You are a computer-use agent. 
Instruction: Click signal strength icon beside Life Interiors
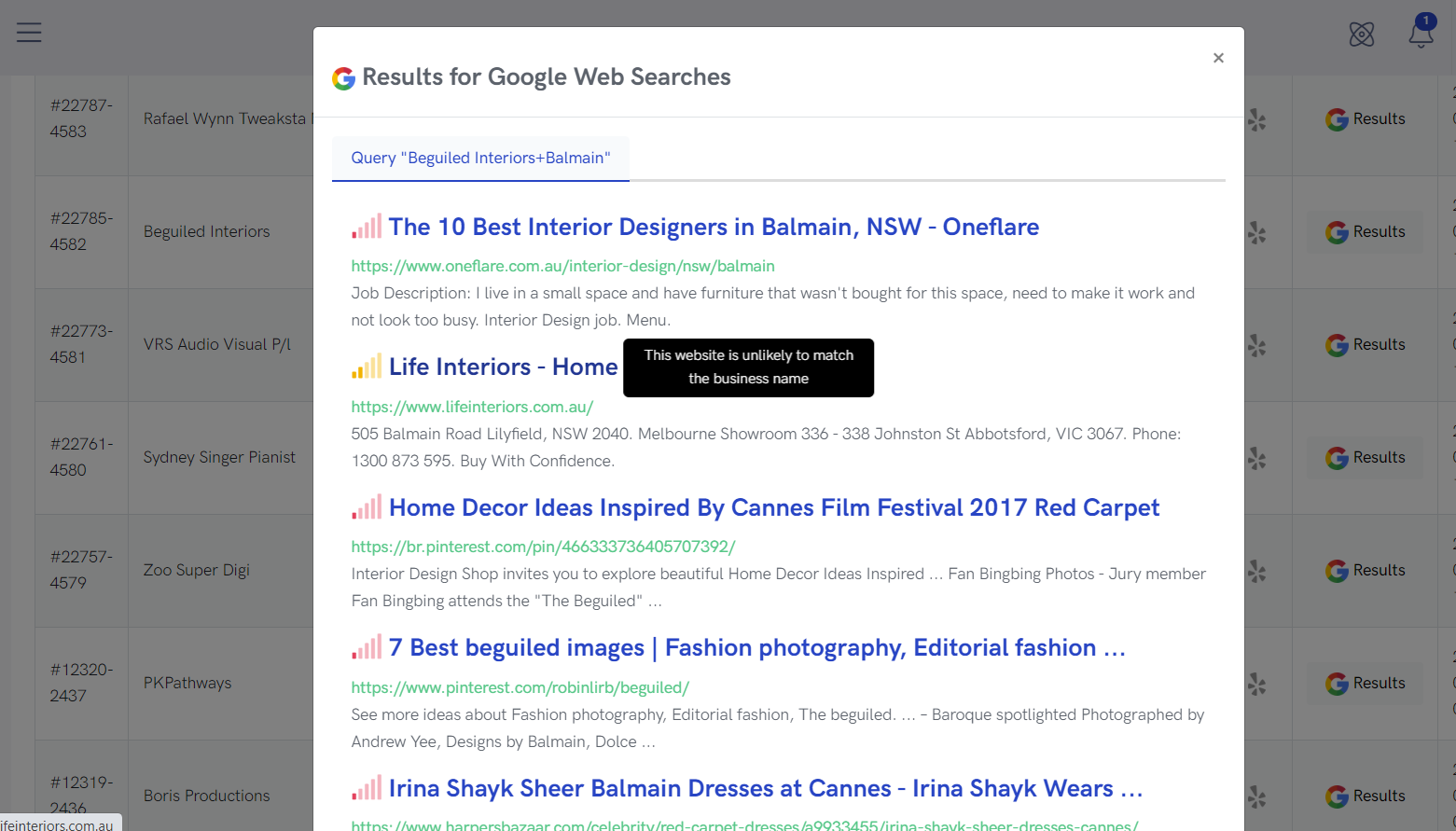click(x=367, y=367)
